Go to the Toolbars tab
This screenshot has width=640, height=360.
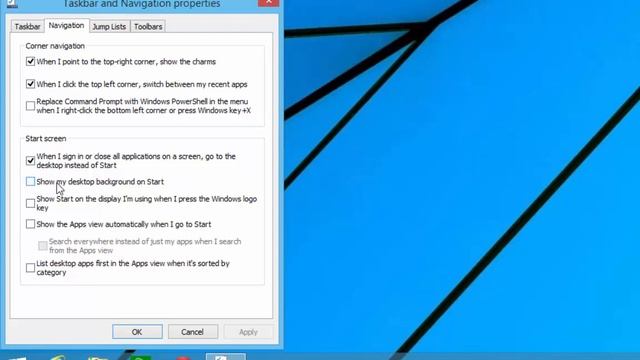[x=148, y=27]
